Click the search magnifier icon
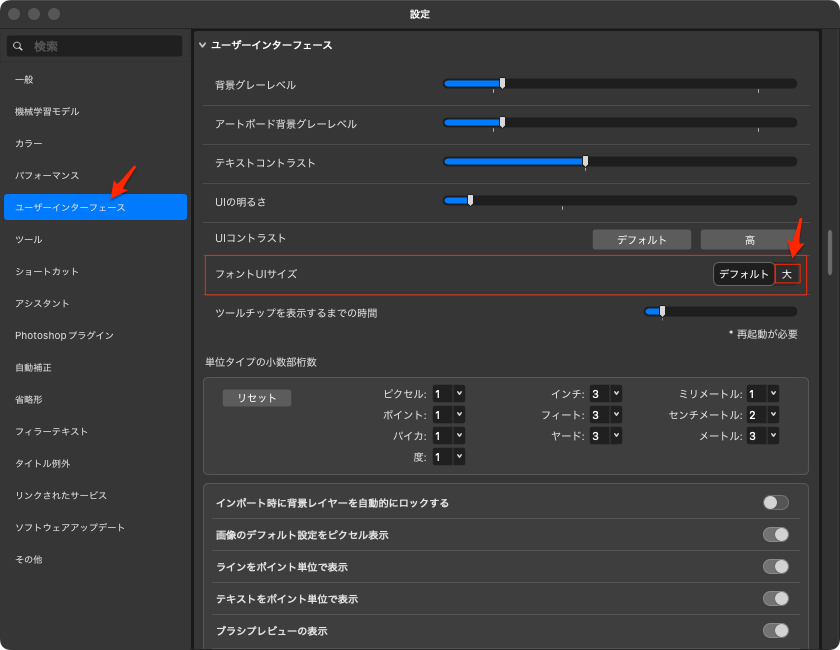Viewport: 840px width, 650px height. [18, 46]
